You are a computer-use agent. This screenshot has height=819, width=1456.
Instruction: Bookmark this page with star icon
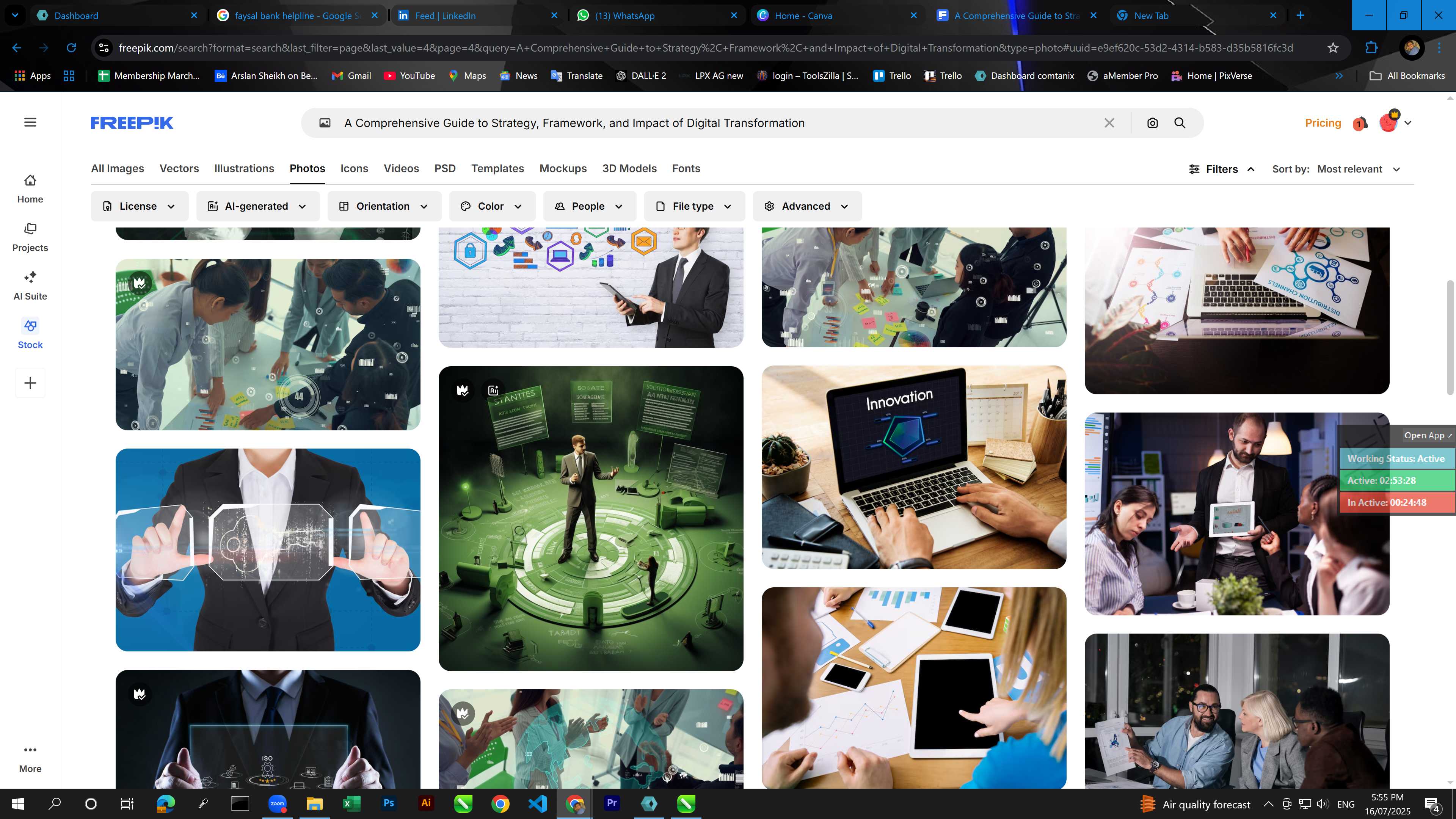coord(1333,48)
